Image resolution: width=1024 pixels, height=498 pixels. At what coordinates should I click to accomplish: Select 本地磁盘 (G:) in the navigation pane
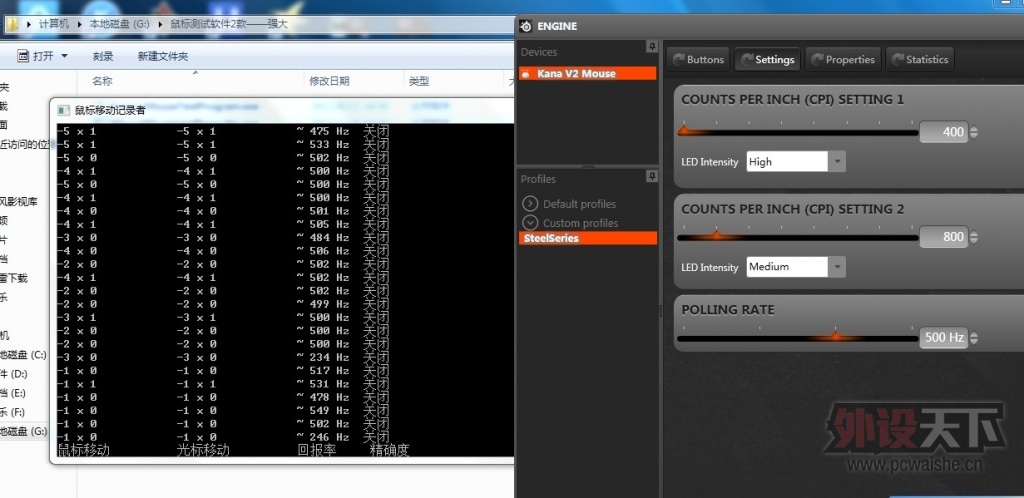point(24,431)
